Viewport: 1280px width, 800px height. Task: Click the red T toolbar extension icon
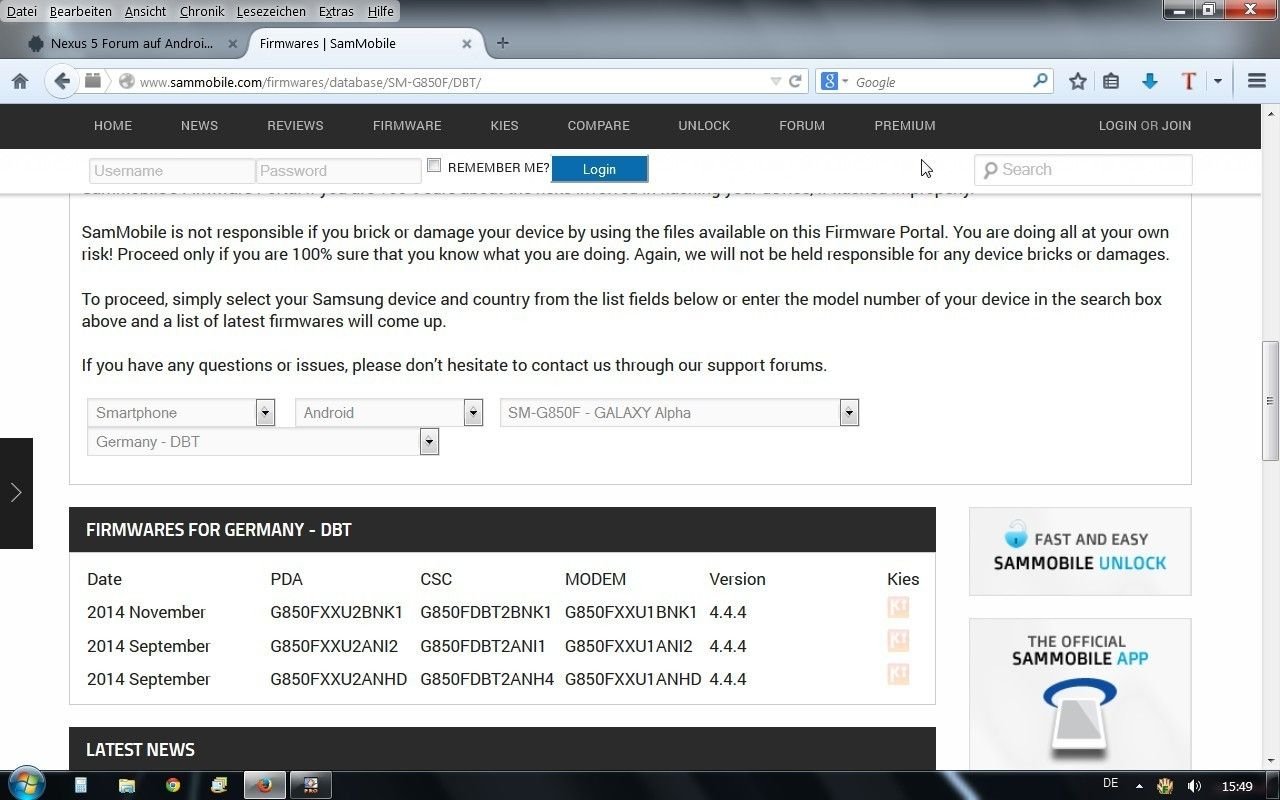coord(1188,82)
